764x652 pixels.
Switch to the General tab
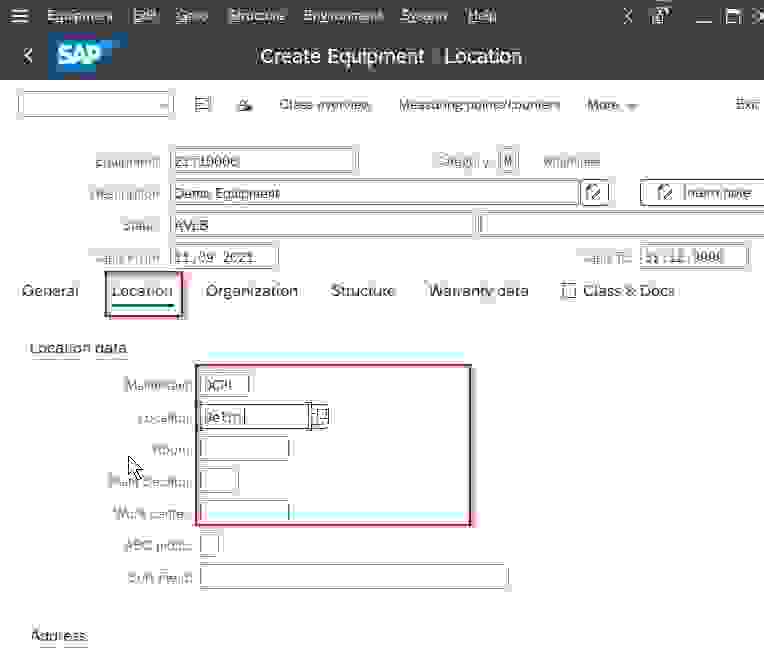50,291
